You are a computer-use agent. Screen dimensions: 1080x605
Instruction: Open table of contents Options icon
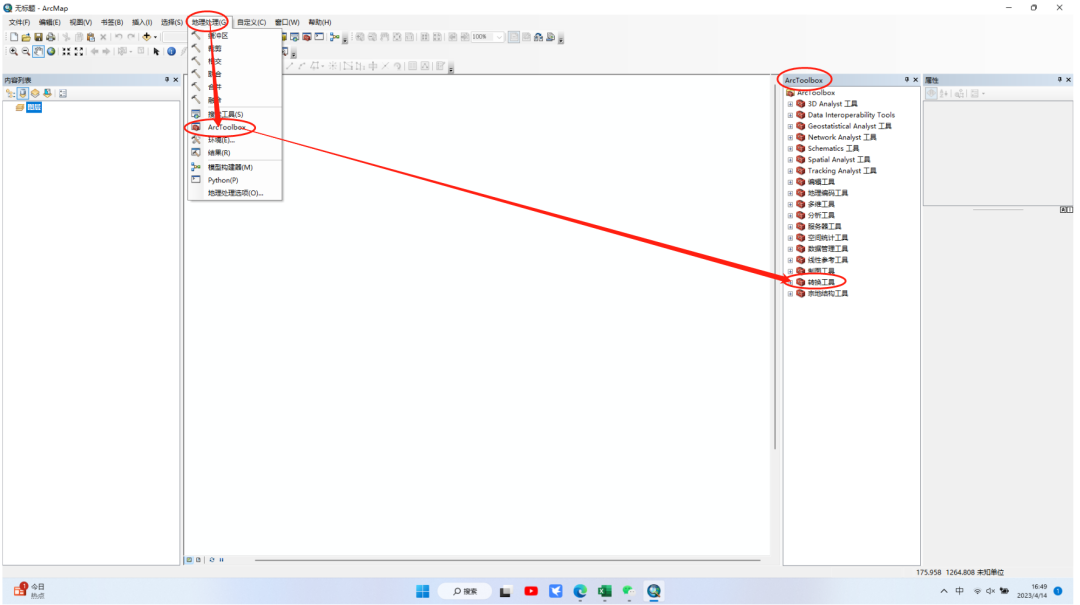[x=63, y=93]
